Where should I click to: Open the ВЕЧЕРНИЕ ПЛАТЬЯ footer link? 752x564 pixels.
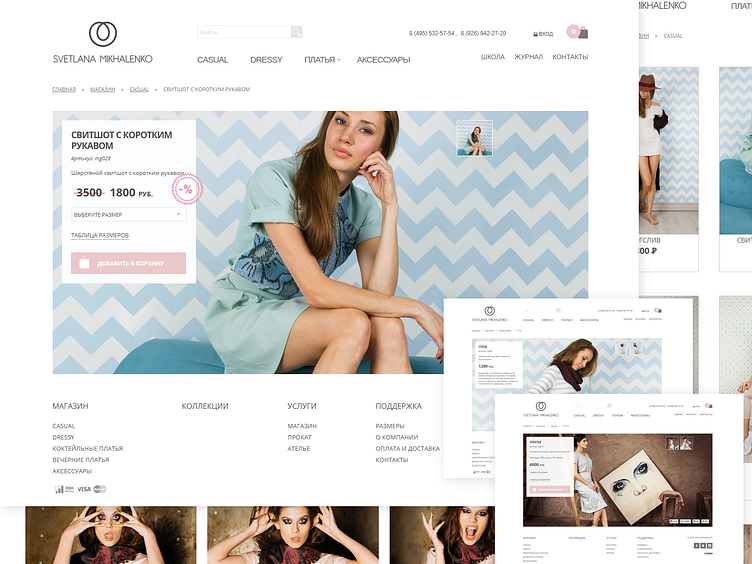(81, 460)
